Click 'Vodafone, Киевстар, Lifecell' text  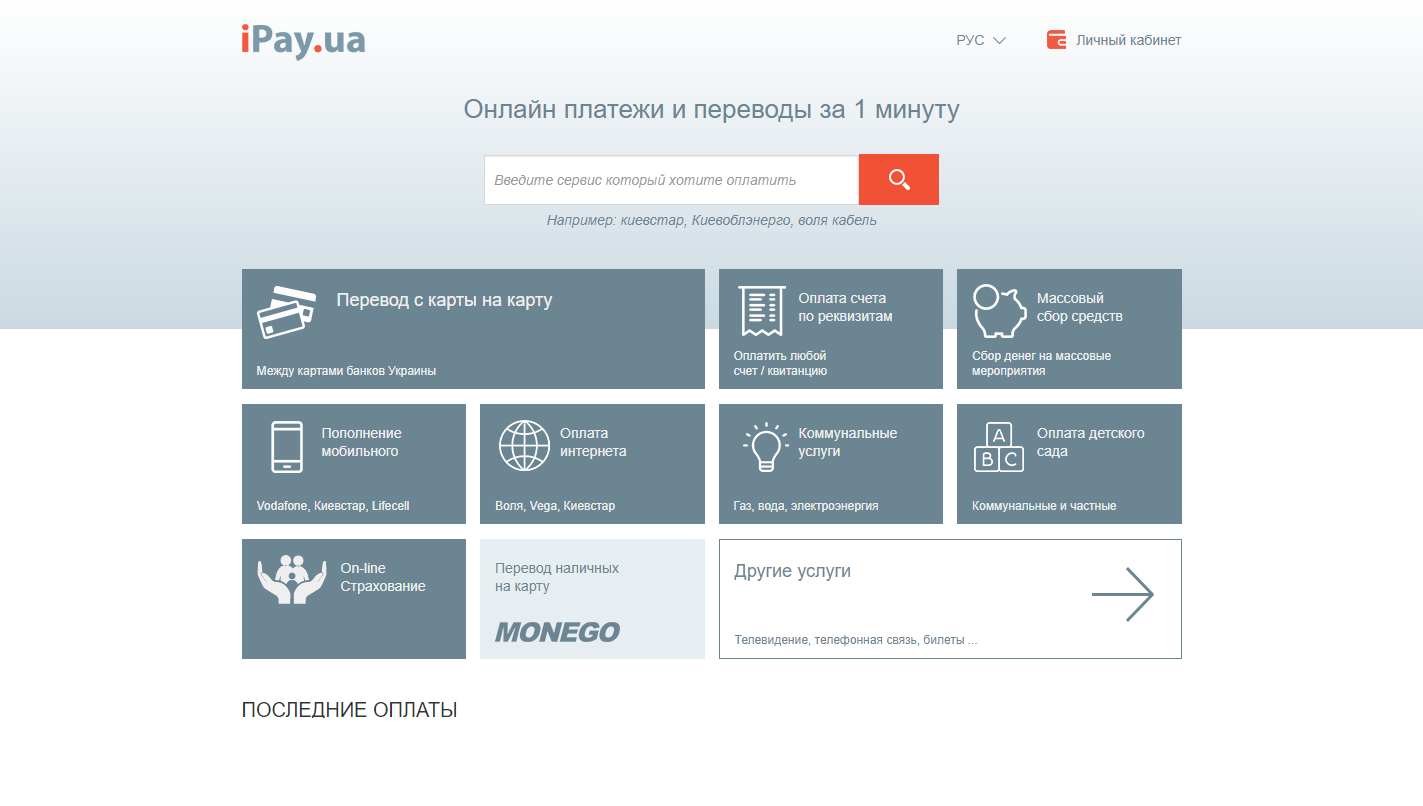pos(333,506)
